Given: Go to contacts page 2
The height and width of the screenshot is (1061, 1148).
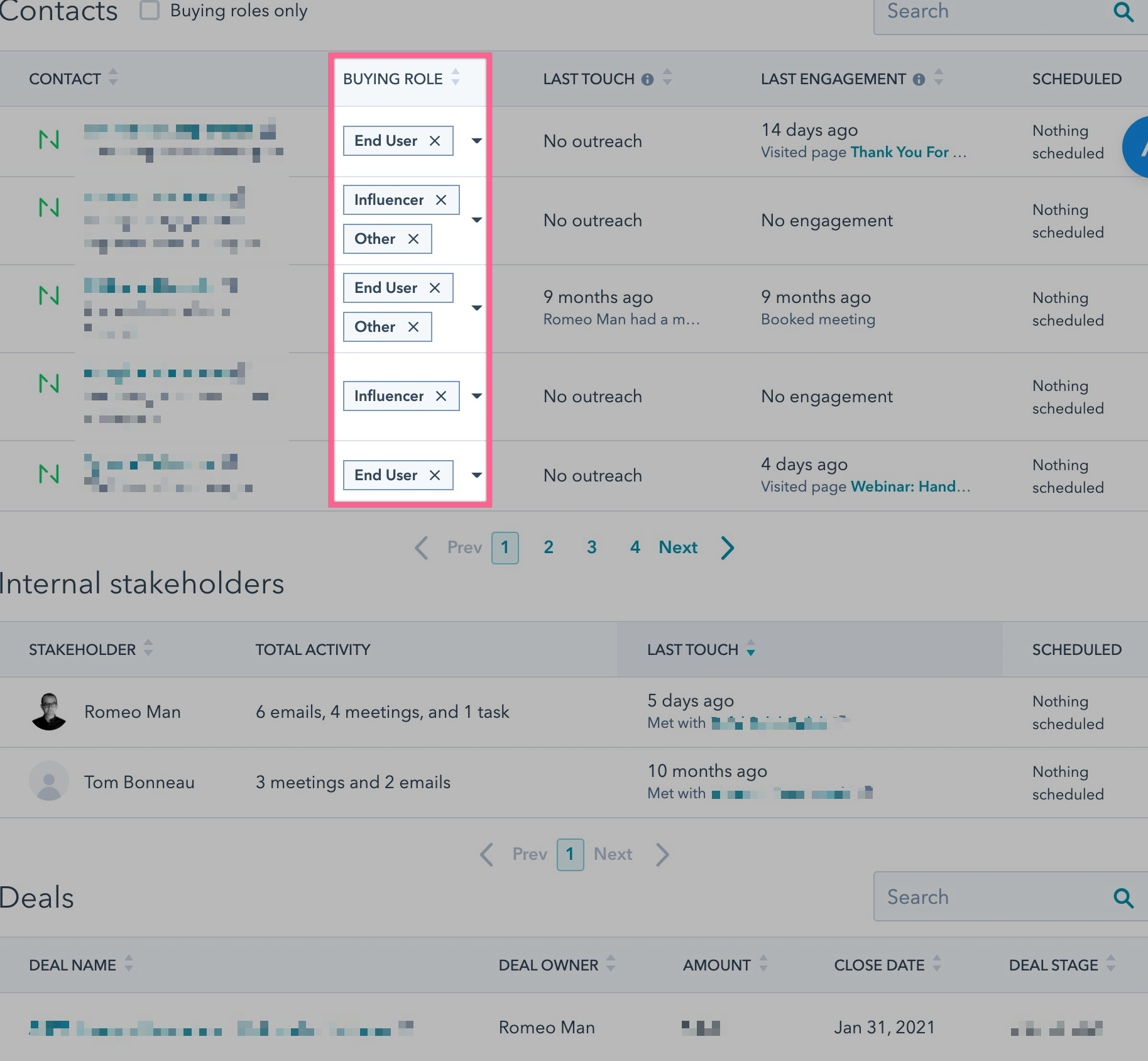Looking at the screenshot, I should click(549, 547).
